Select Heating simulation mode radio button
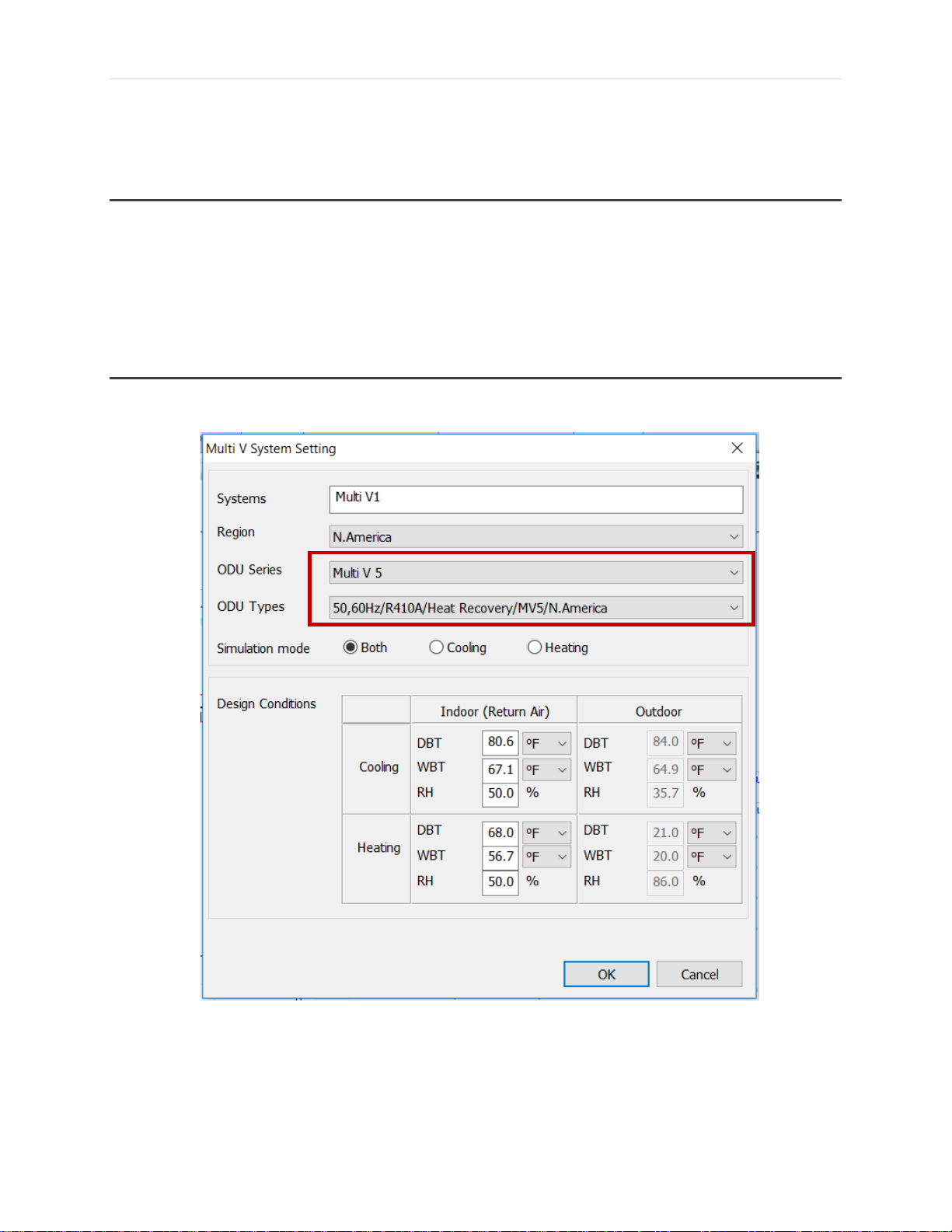Screen dimensions: 952x1232 (535, 647)
